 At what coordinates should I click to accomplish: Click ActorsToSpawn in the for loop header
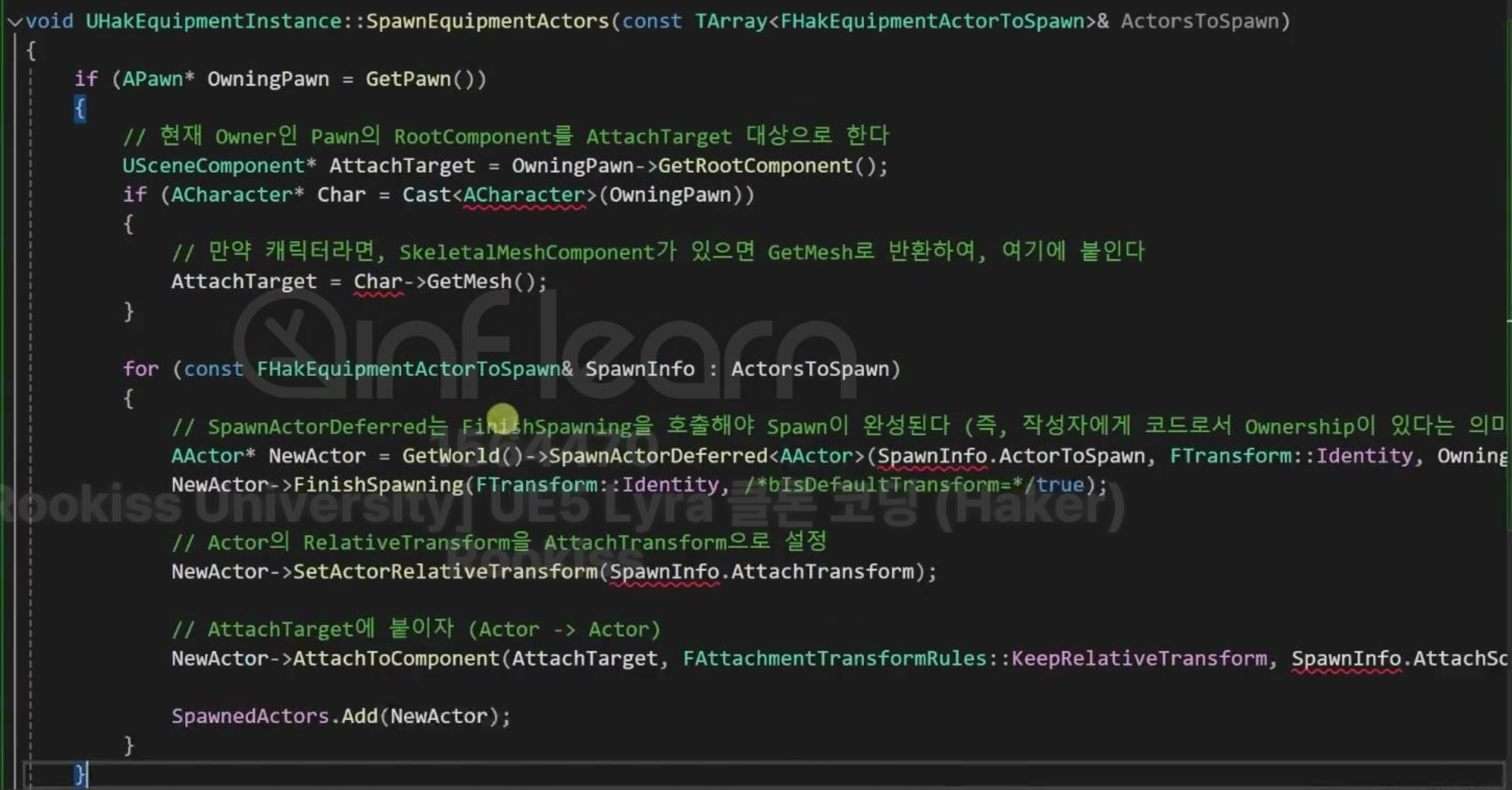tap(810, 369)
